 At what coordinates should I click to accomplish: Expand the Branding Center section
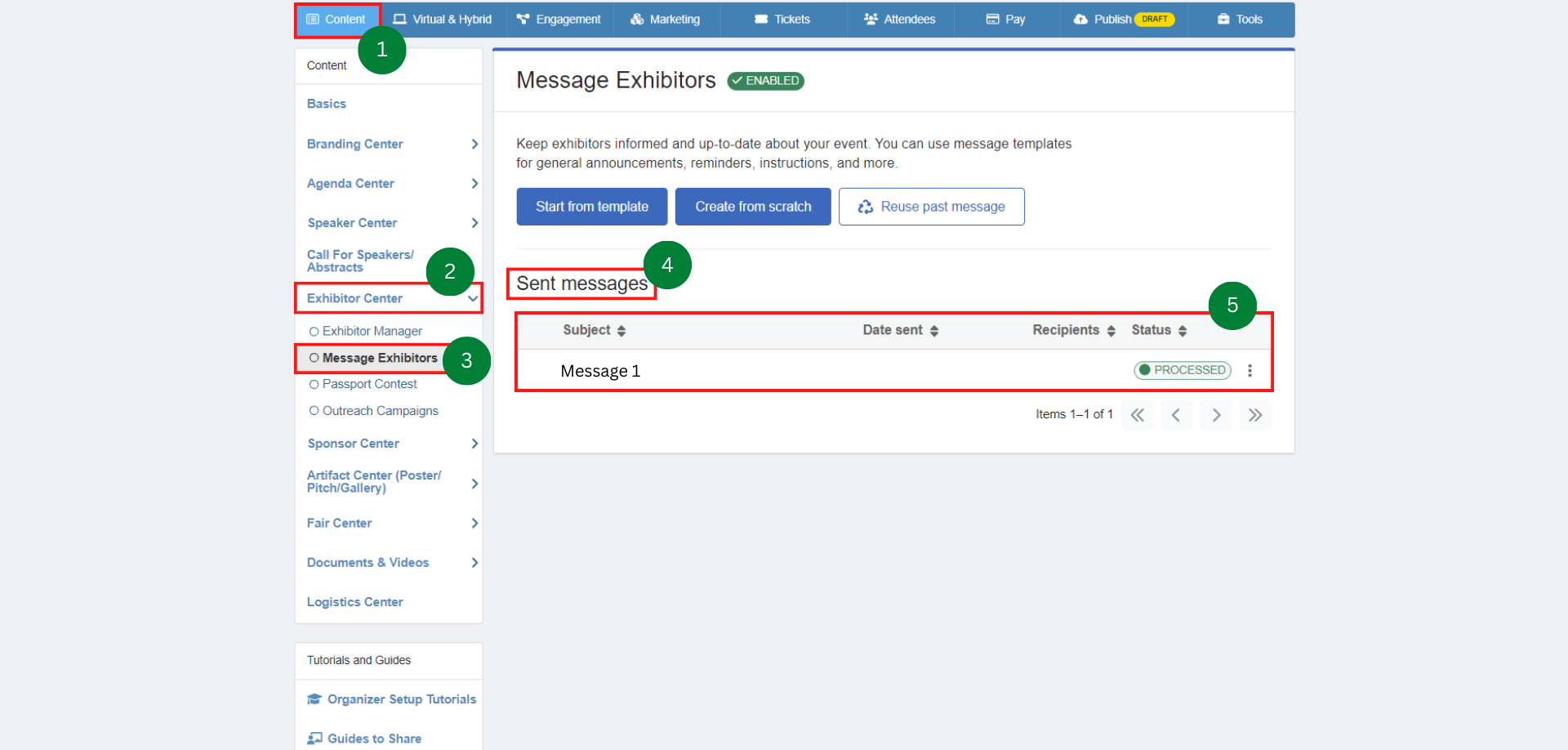(x=474, y=144)
